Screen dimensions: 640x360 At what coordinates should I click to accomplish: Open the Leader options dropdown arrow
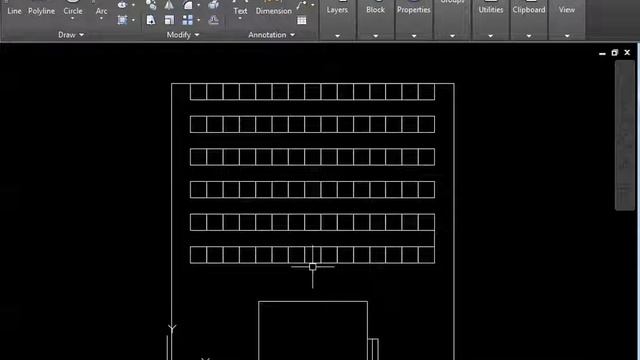(x=313, y=5)
